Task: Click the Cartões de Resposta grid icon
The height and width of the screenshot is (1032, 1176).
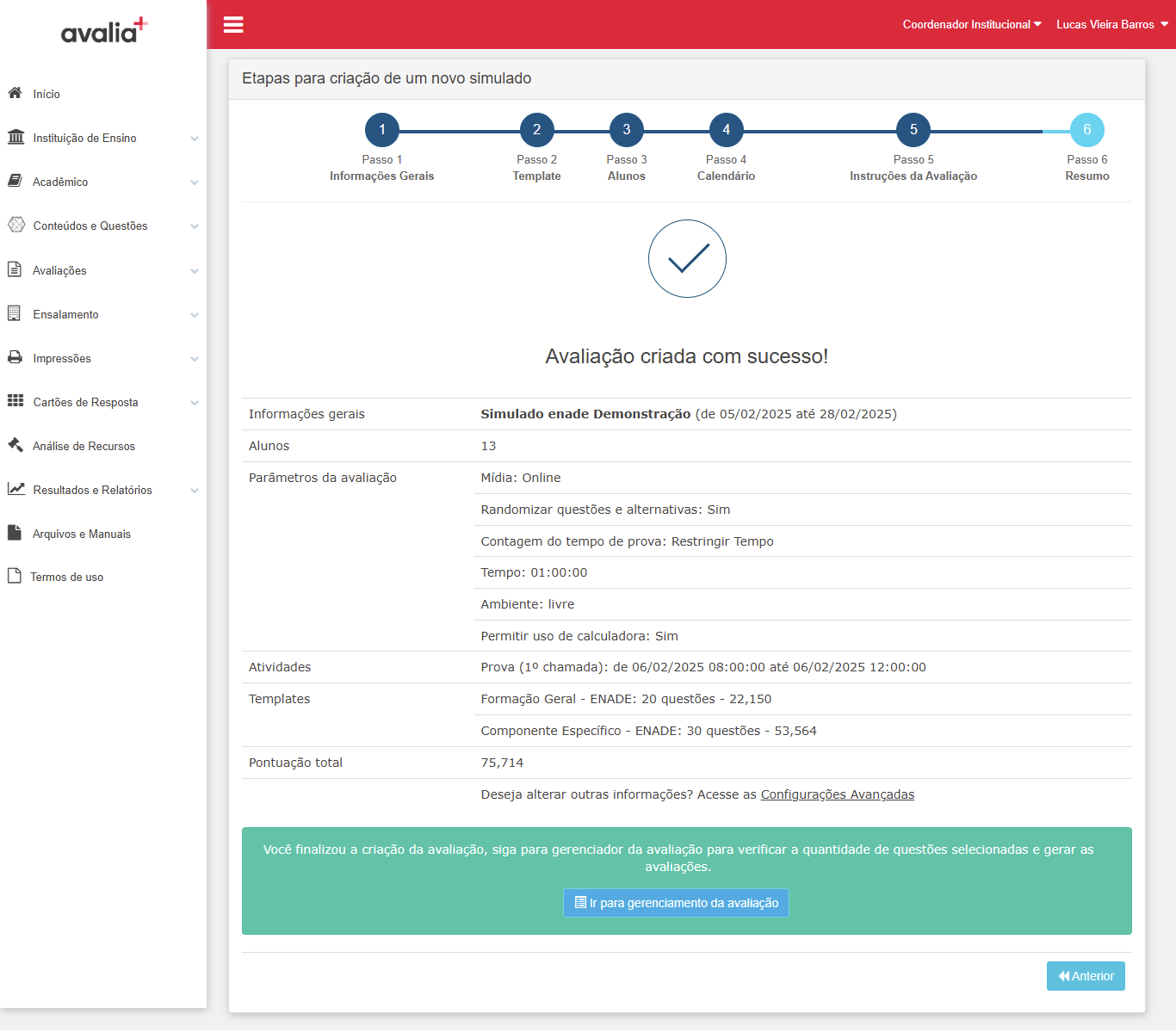Action: [x=15, y=401]
